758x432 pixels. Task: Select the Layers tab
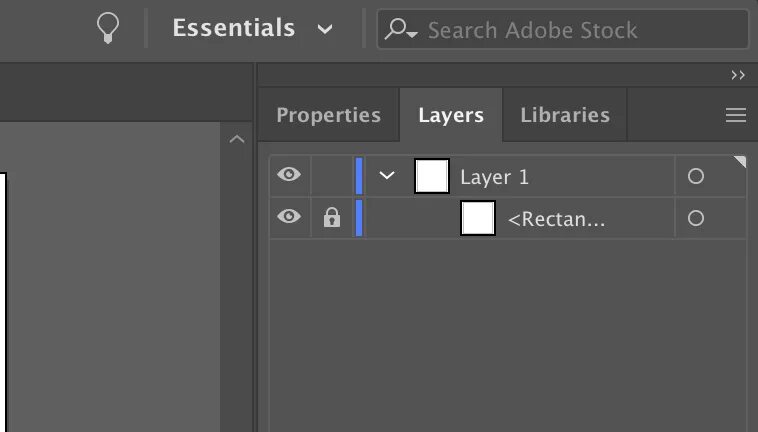[451, 115]
